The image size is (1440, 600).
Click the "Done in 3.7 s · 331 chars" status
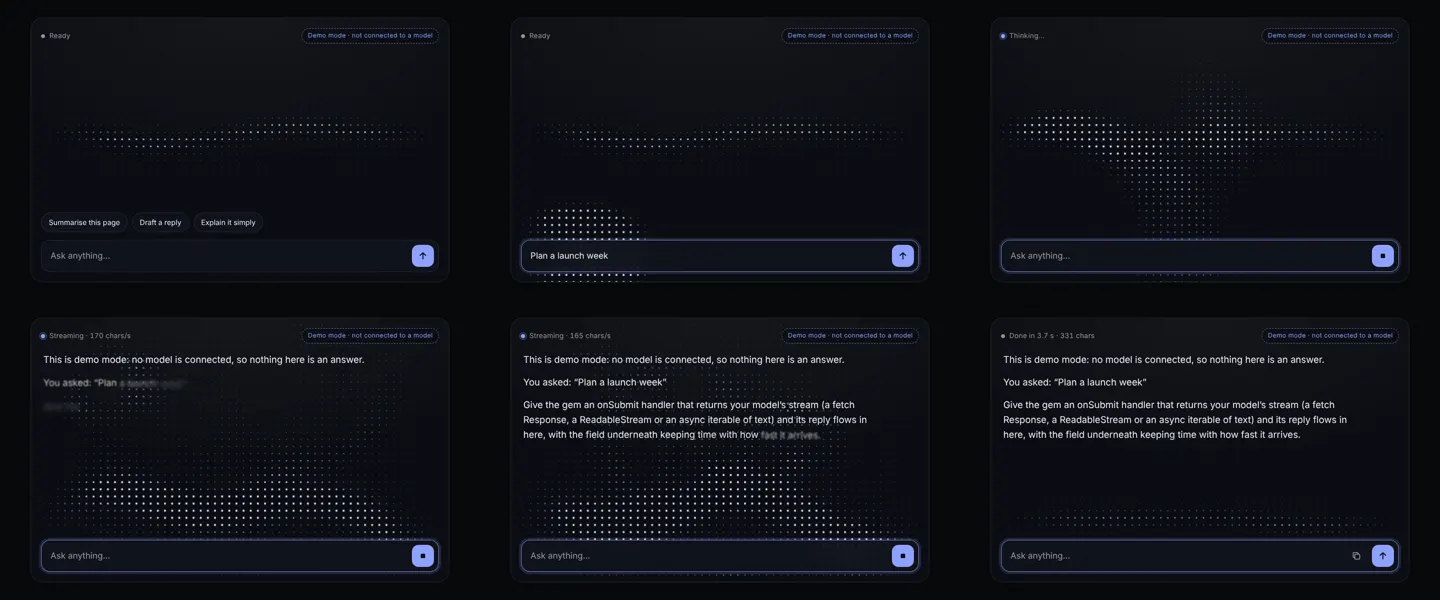tap(1052, 336)
